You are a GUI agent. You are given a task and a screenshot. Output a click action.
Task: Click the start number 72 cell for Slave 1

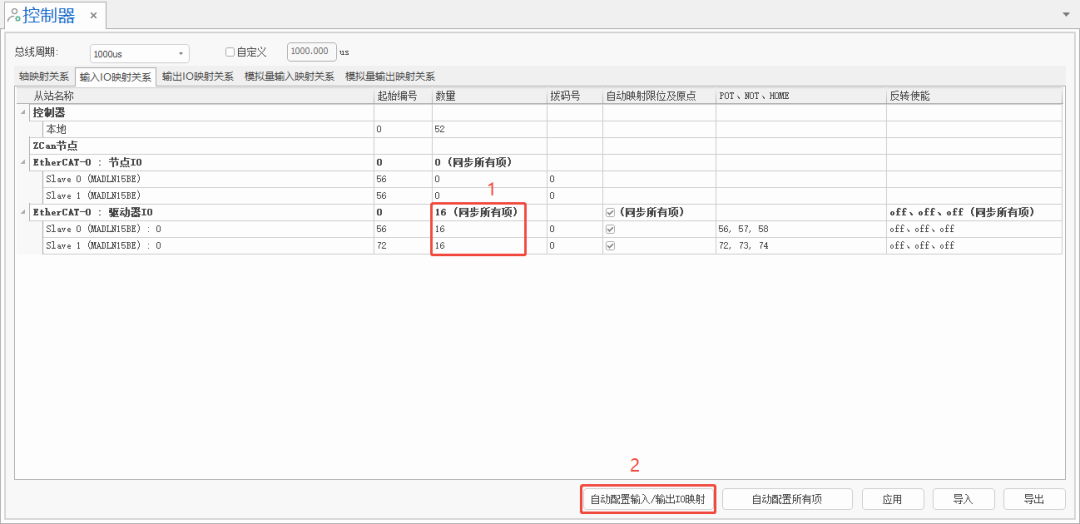coord(403,245)
